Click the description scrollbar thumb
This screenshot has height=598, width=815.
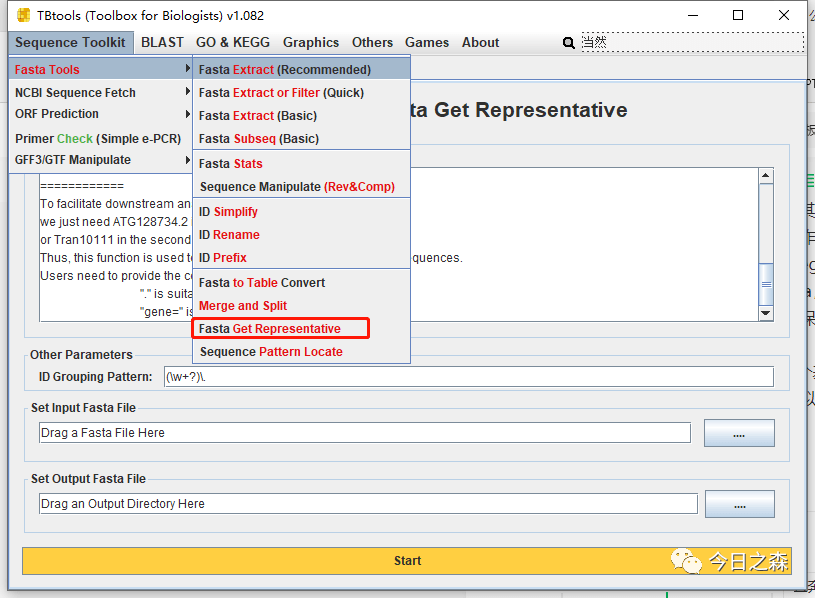pos(766,284)
